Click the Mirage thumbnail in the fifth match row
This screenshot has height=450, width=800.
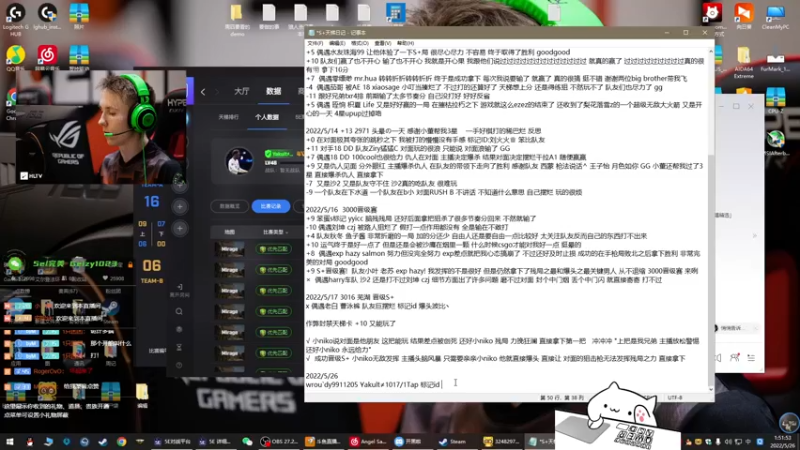coord(229,332)
